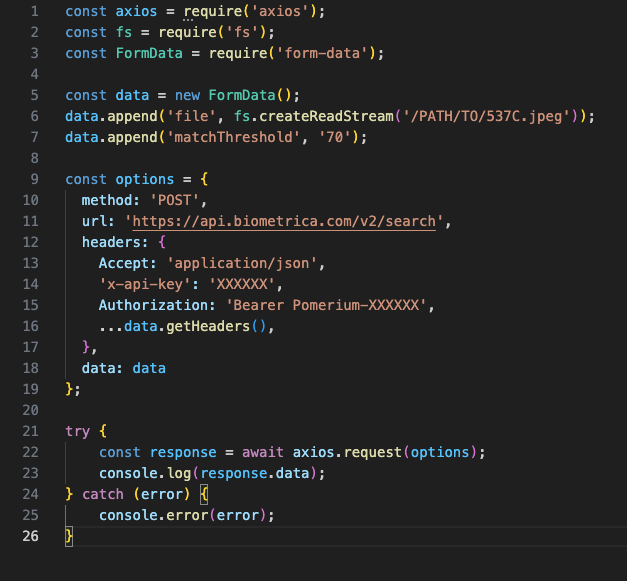627x581 pixels.
Task: Click the 'await' keyword on line 22
Action: point(263,452)
